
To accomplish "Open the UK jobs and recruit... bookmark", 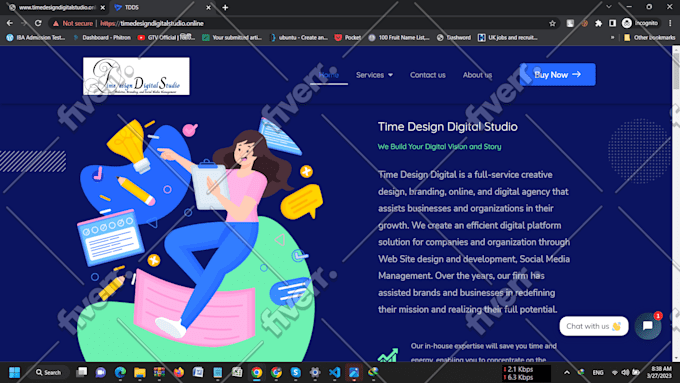I will pos(507,38).
